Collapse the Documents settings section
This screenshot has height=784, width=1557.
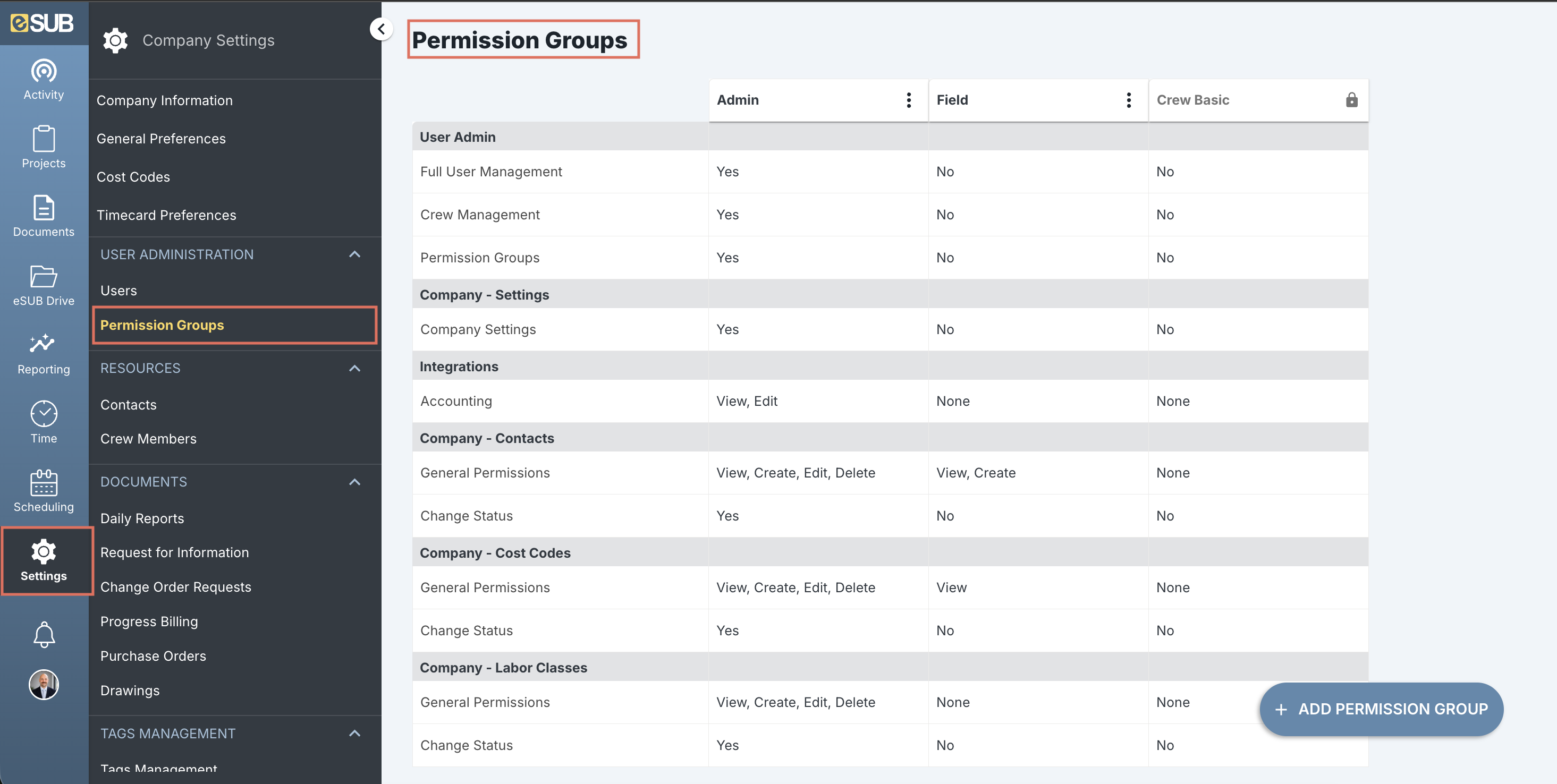[x=355, y=481]
